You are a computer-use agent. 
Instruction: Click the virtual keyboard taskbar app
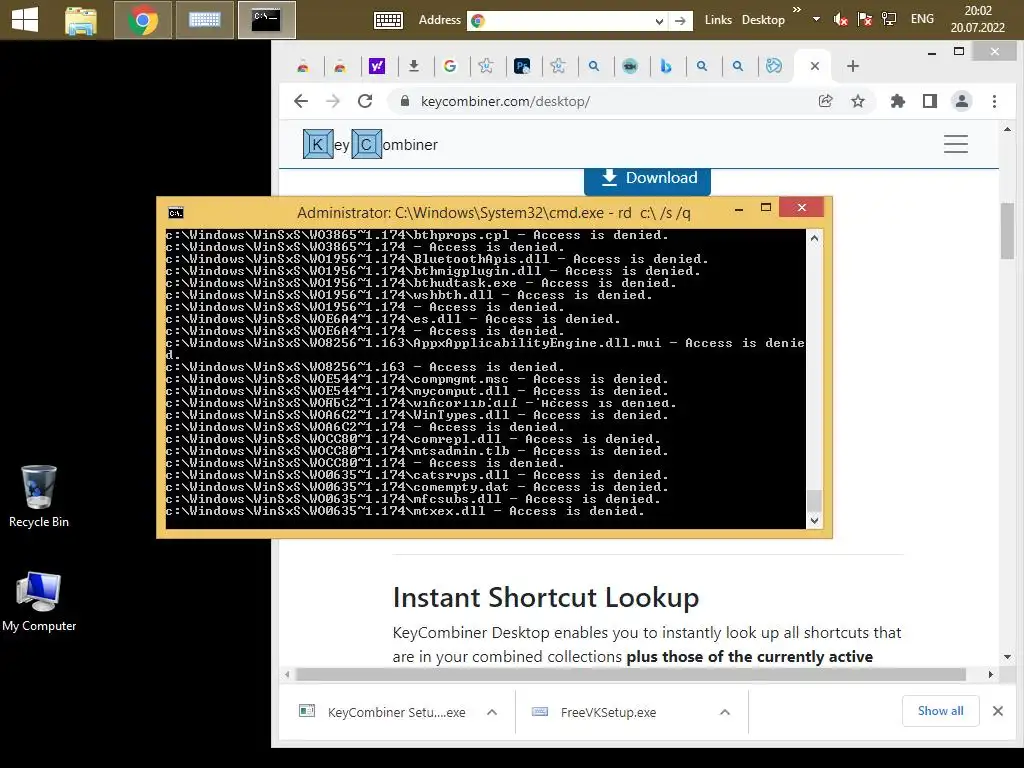click(x=204, y=20)
